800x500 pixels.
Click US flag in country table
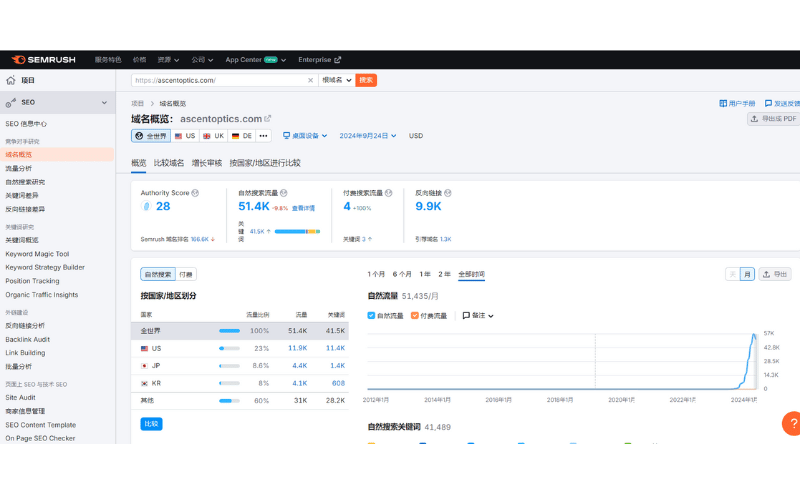(144, 348)
